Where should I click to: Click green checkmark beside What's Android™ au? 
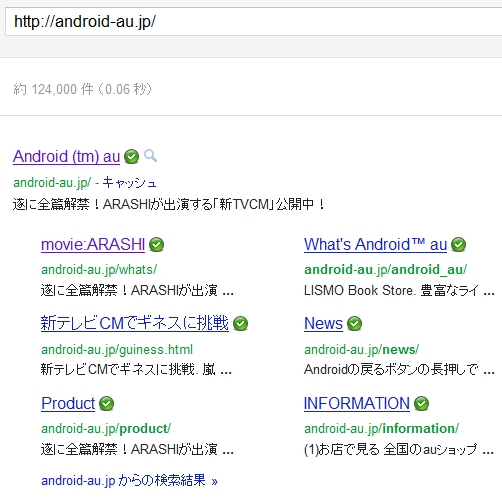point(458,245)
